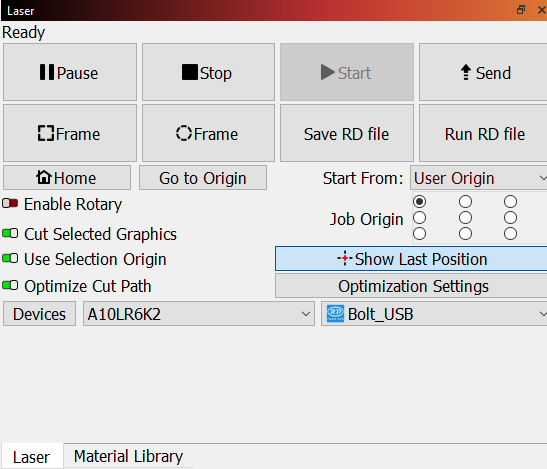Trace the rectangular Frame outline

[x=70, y=133]
